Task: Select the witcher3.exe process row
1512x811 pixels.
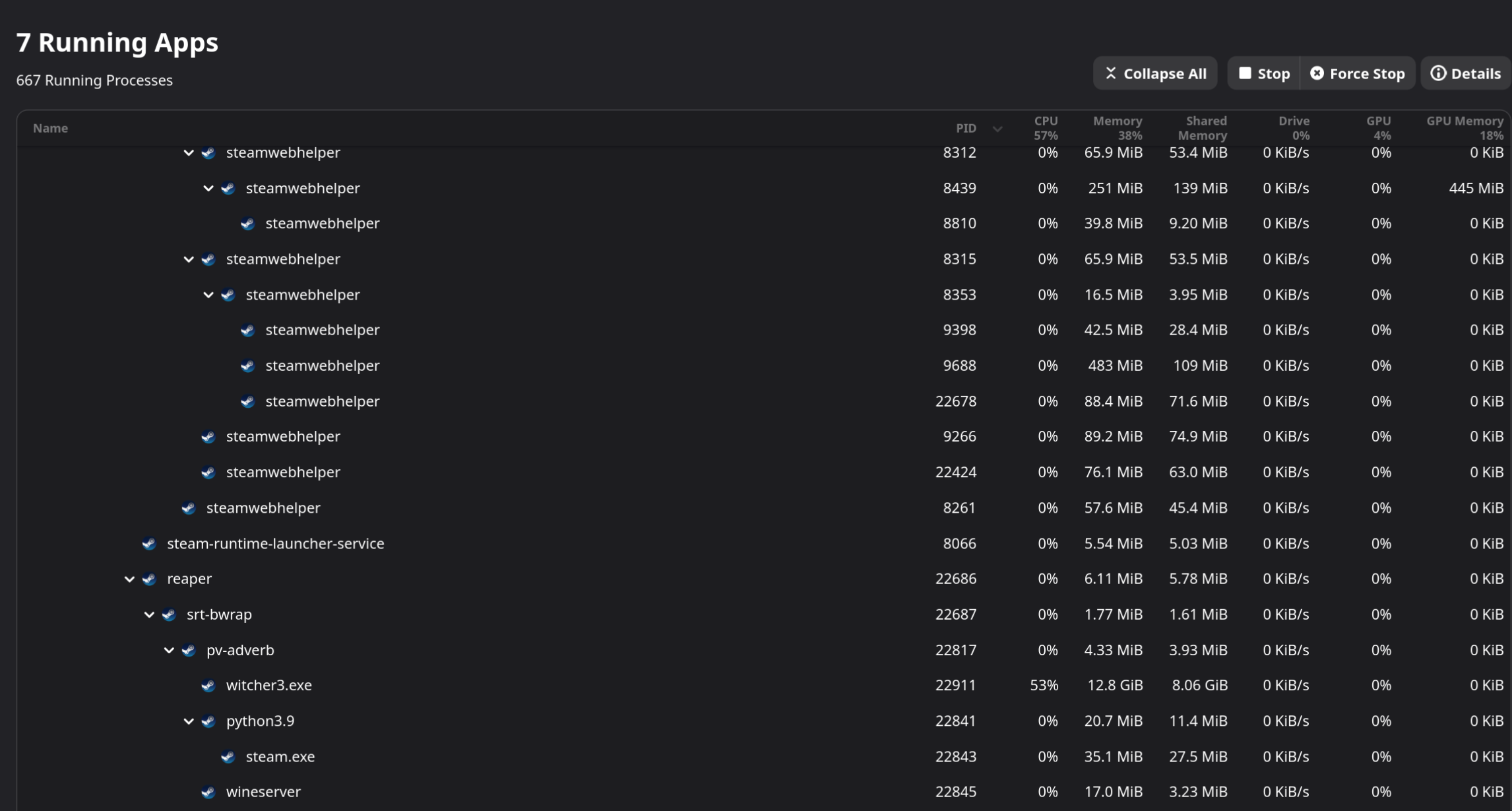Action: click(594, 686)
